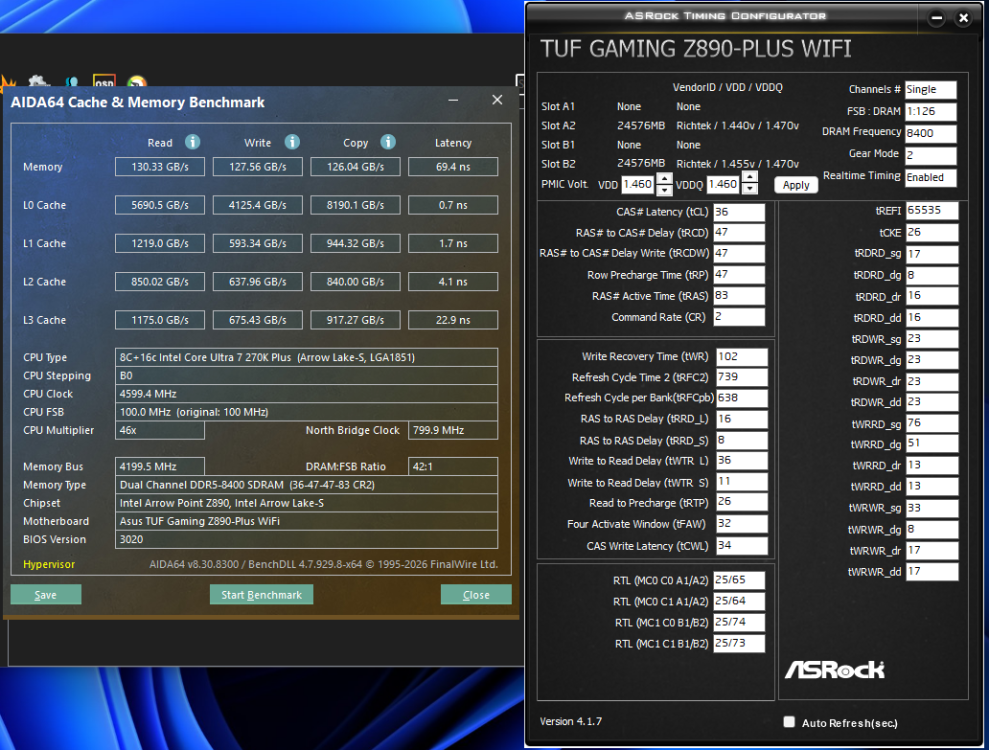Click the VDD voltage field showing 1.460

click(638, 184)
